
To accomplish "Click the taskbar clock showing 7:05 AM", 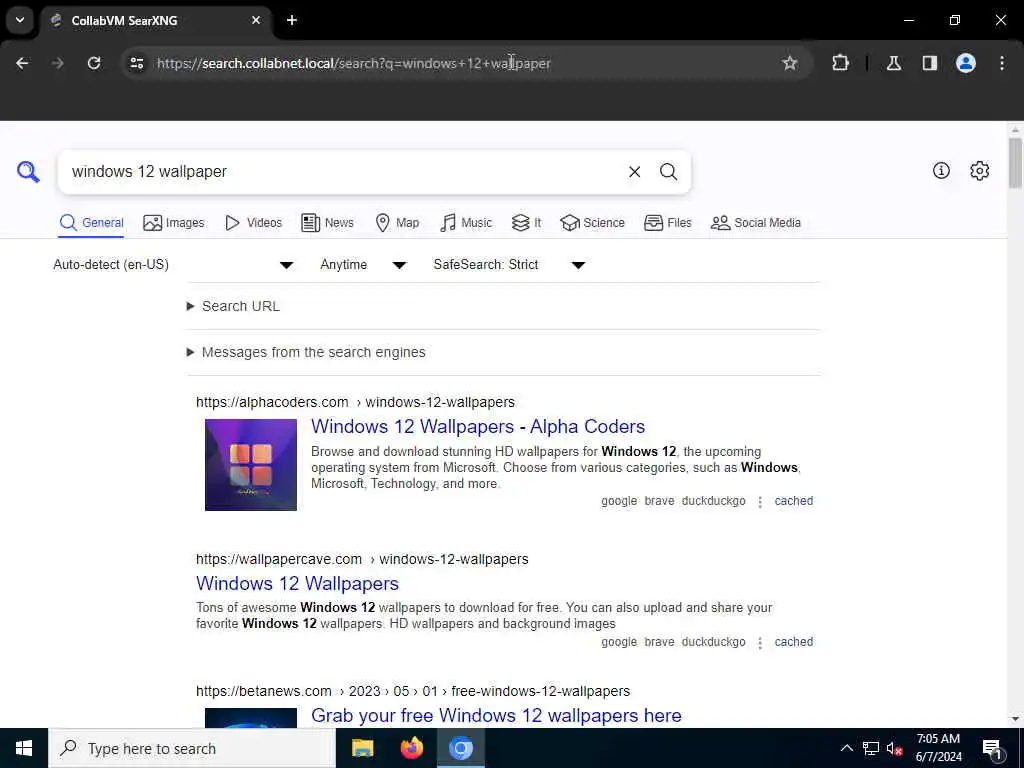I will click(938, 748).
